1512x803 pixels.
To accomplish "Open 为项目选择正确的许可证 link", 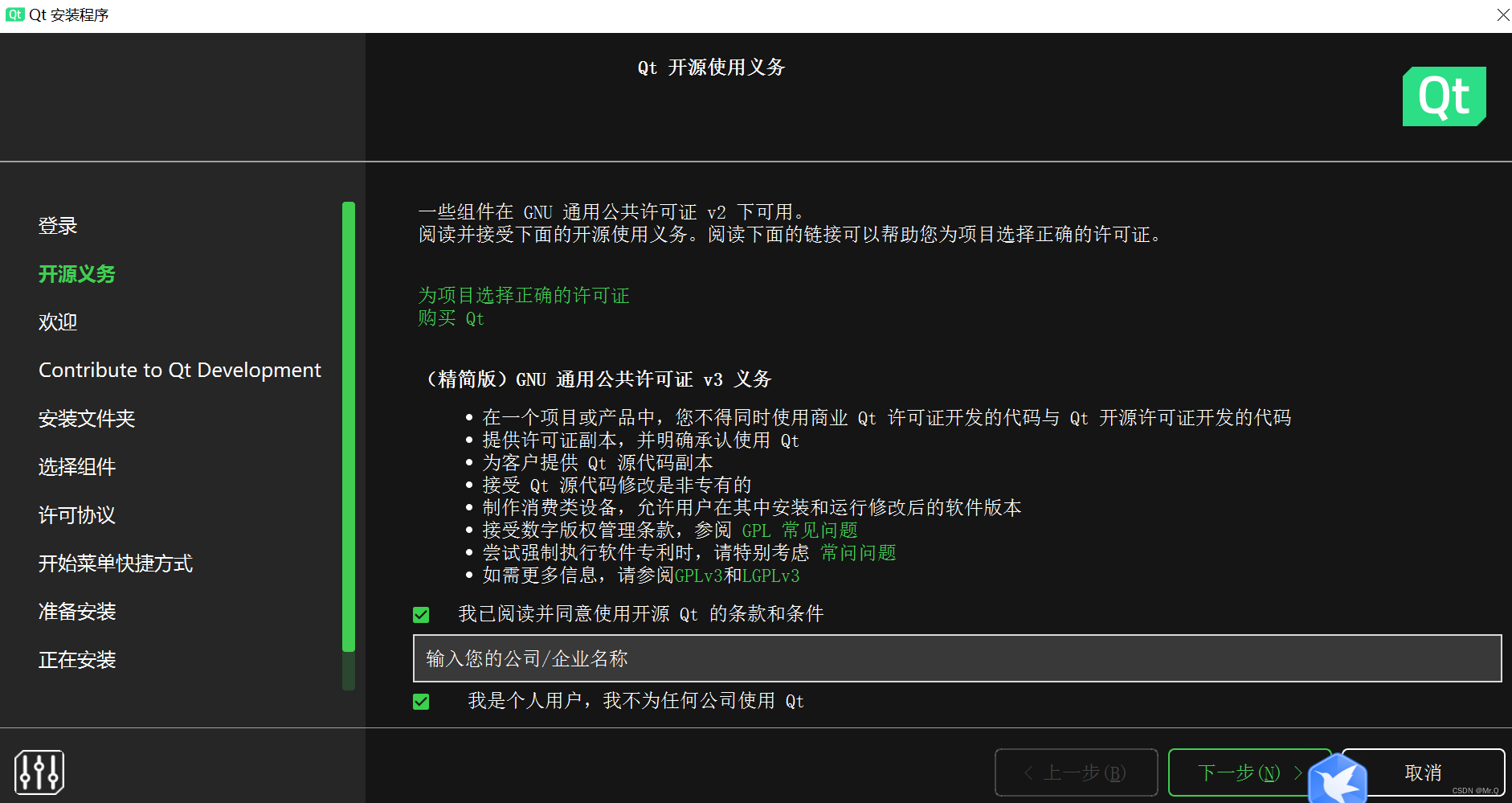I will tap(524, 296).
